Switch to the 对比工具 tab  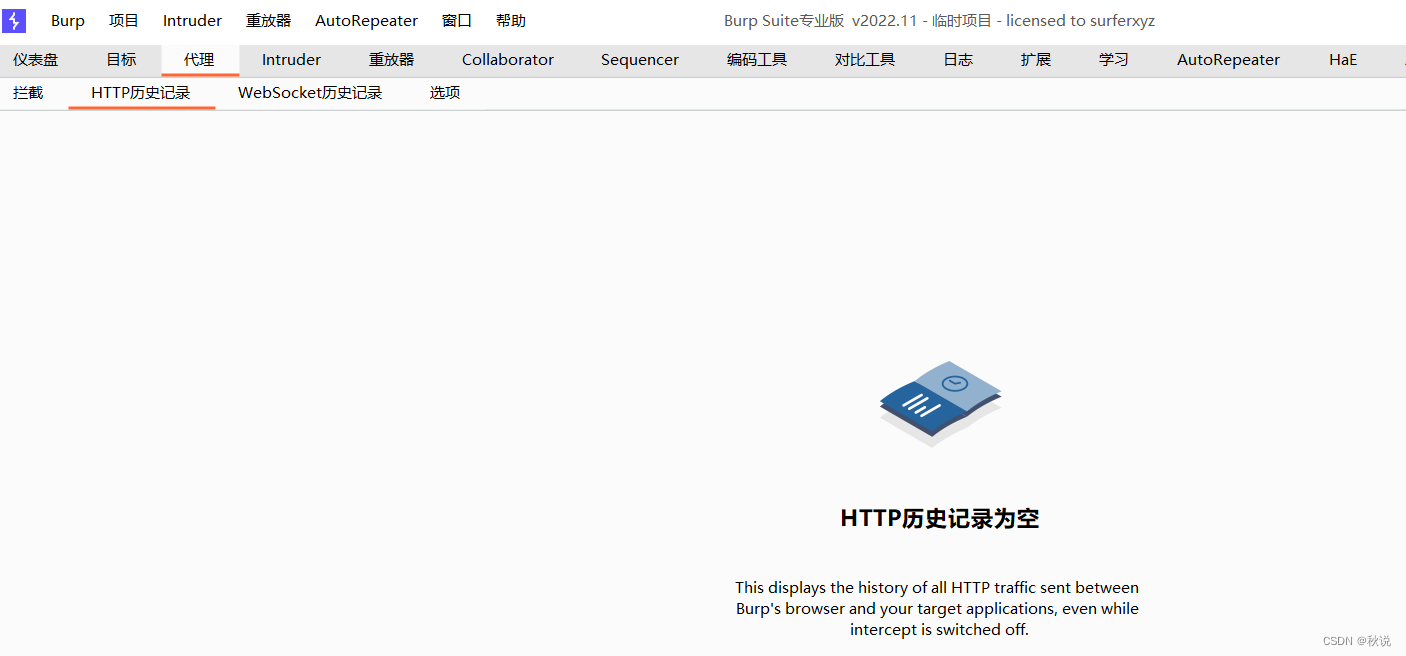click(x=865, y=60)
